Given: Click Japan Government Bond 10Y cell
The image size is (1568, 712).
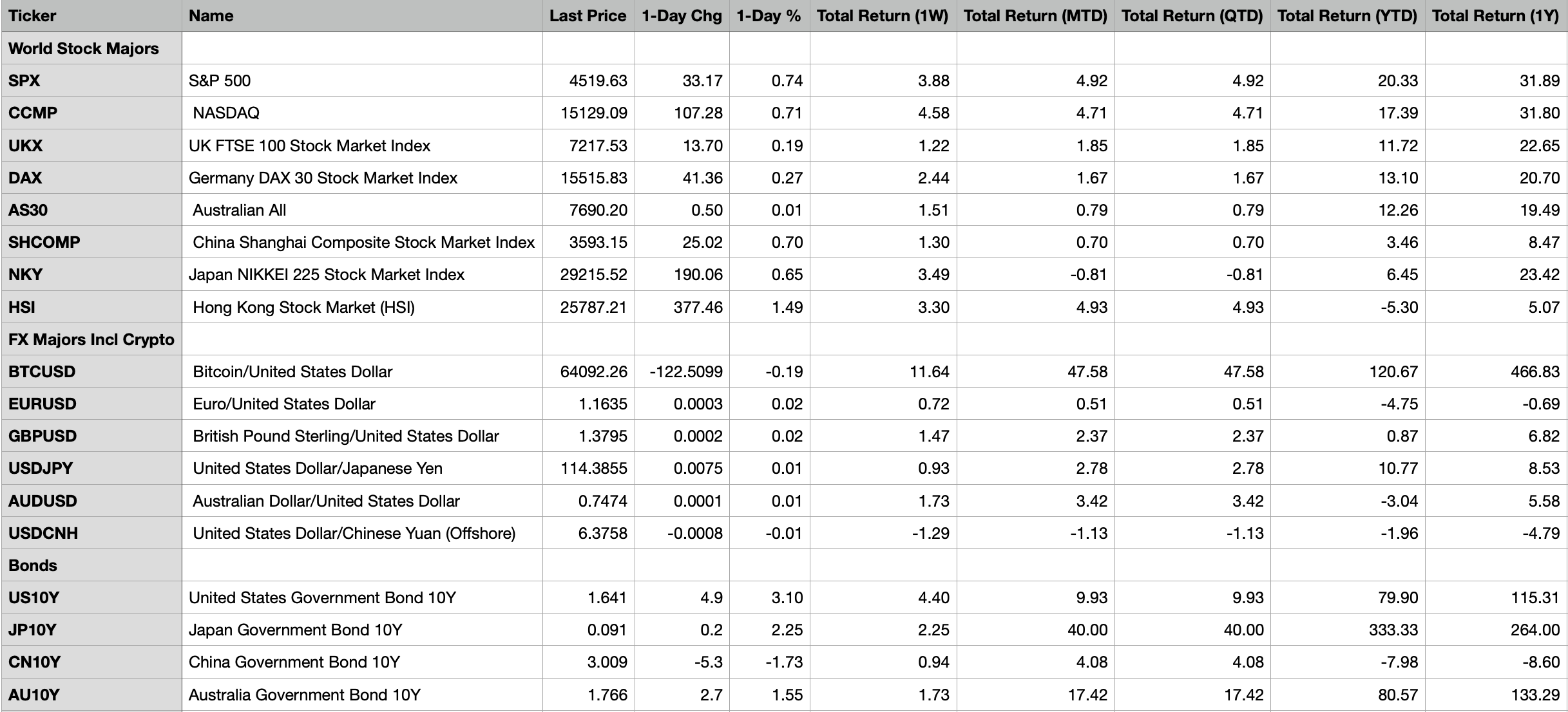Looking at the screenshot, I should [362, 630].
